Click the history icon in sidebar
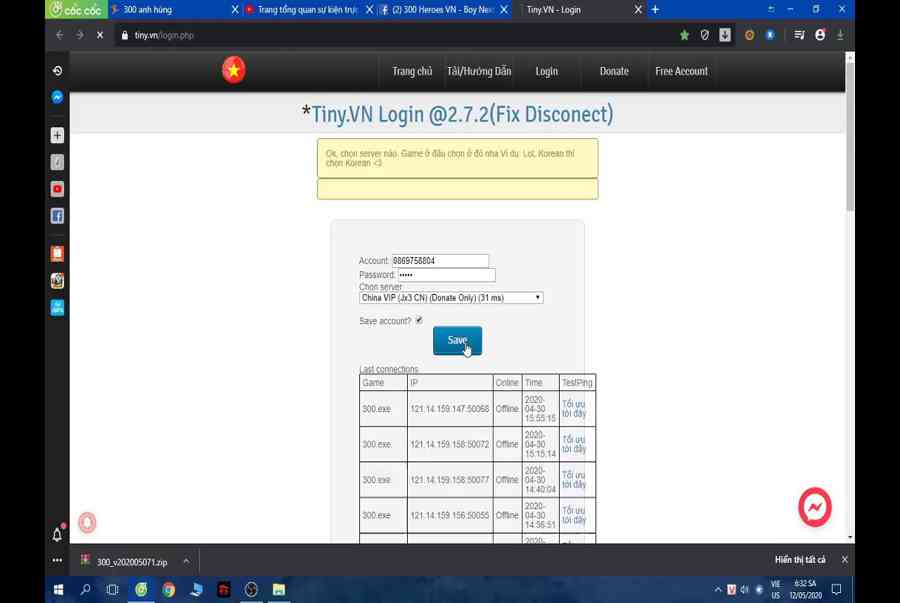Screen dimensions: 900x603 coord(57,71)
